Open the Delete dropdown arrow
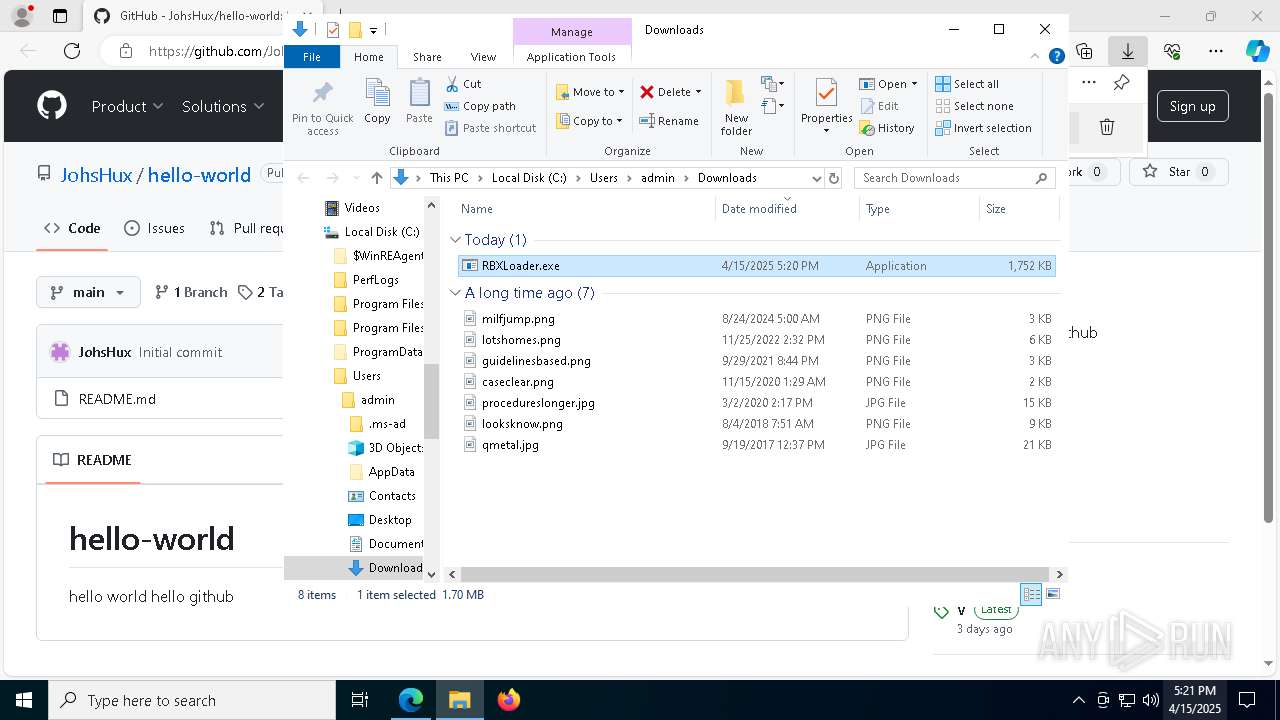 [698, 92]
